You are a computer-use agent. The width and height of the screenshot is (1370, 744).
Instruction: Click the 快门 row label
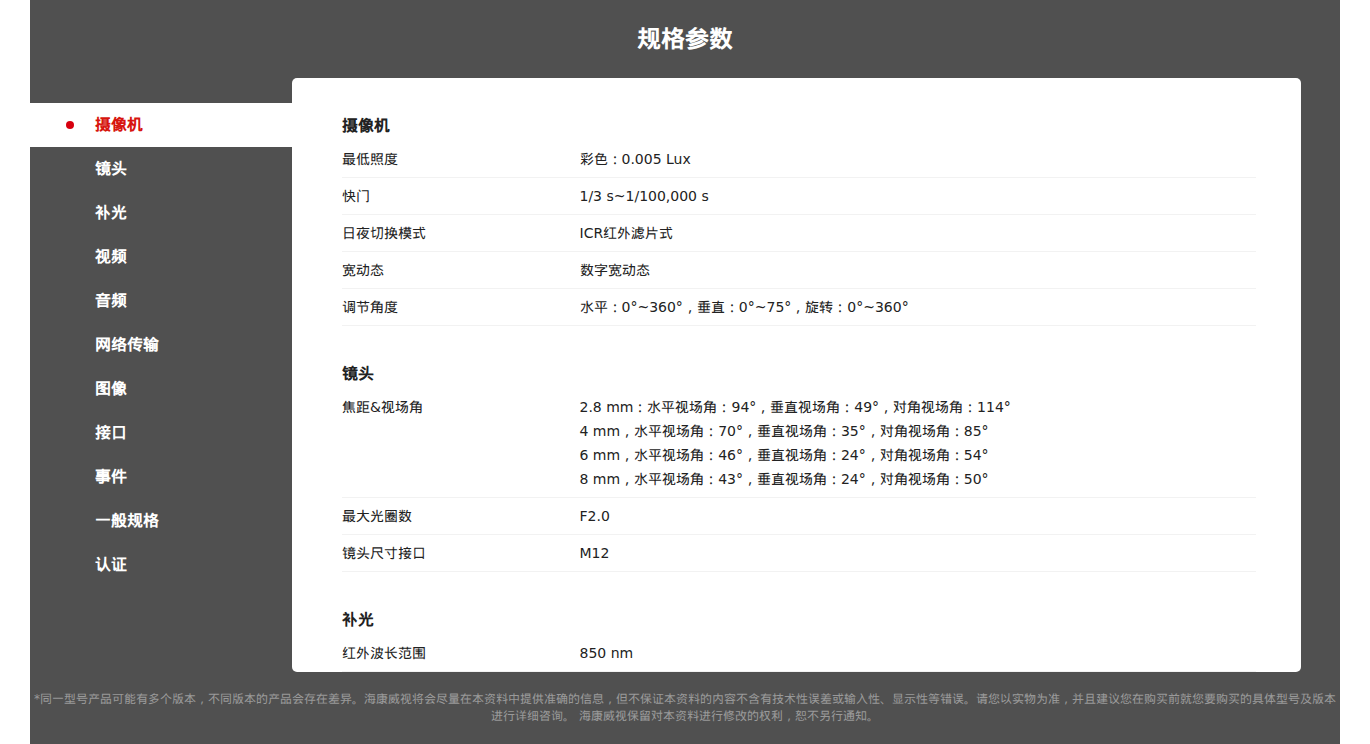(356, 196)
